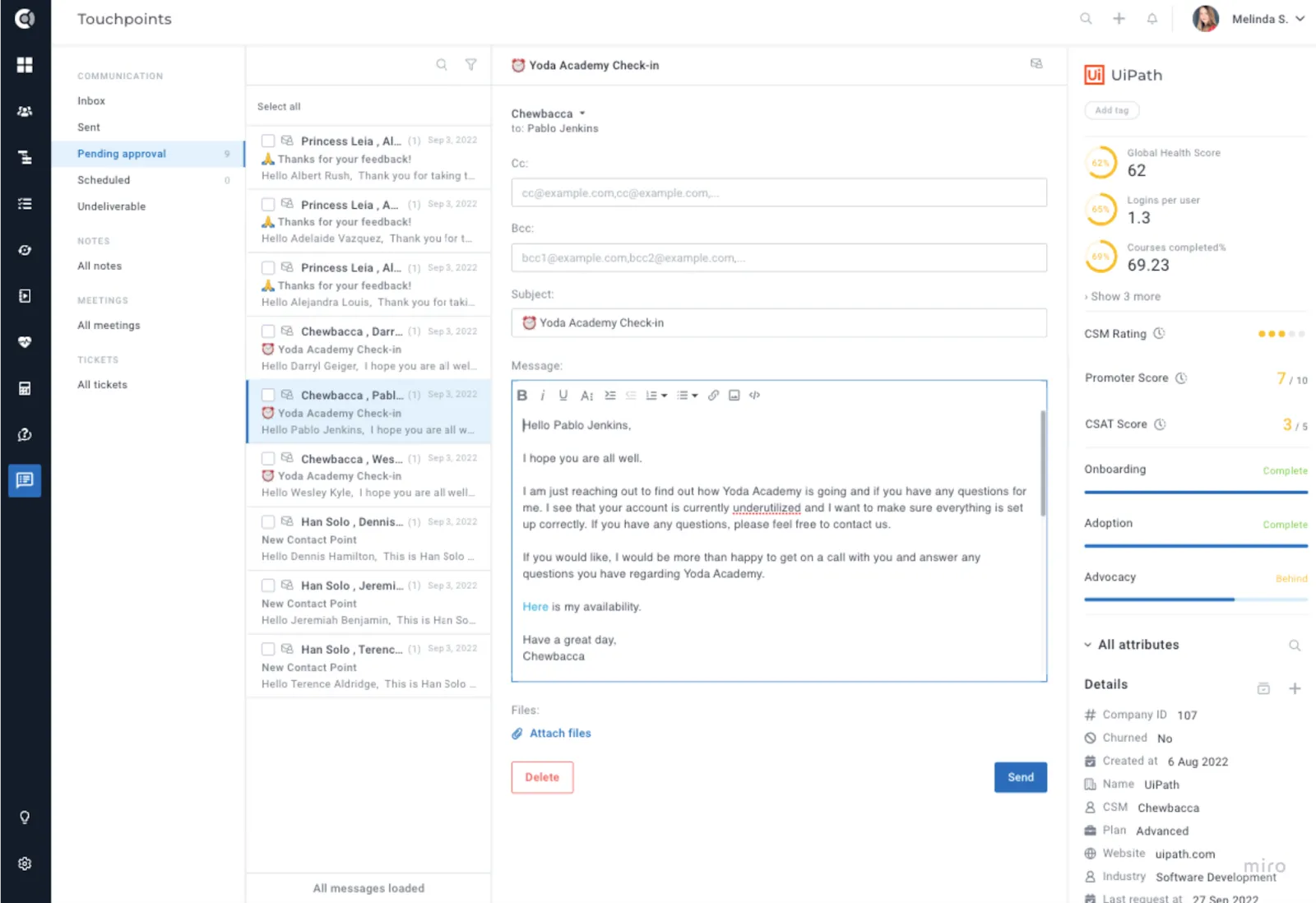Viewport: 1316px width, 903px height.
Task: Click the Attach files link
Action: 551,734
